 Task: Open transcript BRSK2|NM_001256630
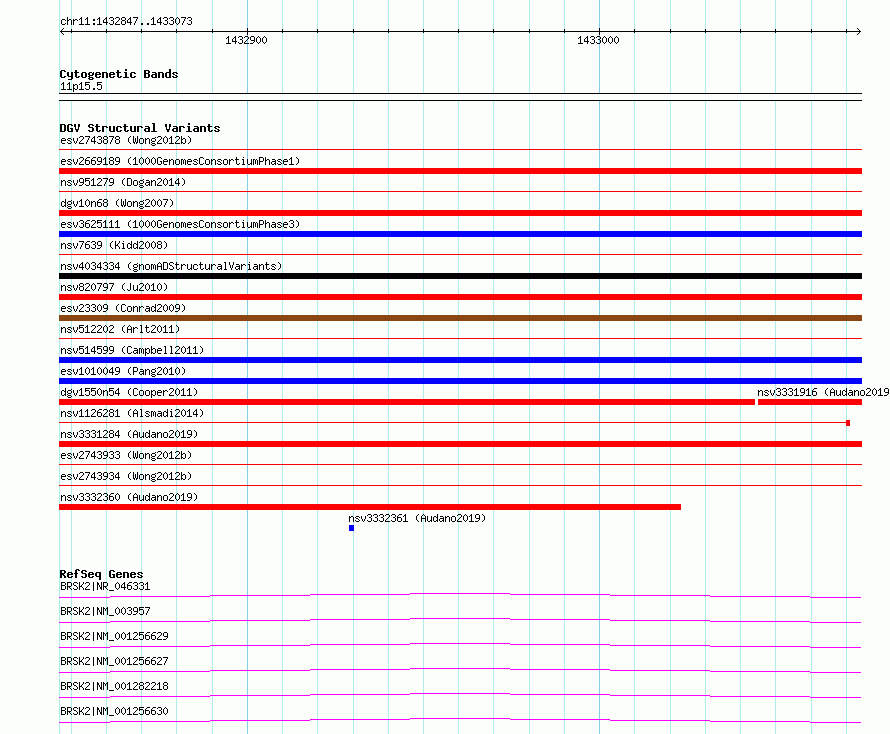point(114,711)
